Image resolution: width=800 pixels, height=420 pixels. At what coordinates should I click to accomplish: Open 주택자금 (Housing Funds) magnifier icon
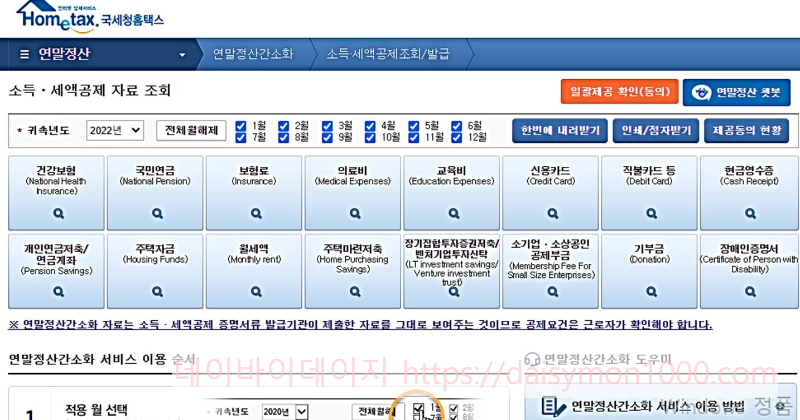[157, 291]
